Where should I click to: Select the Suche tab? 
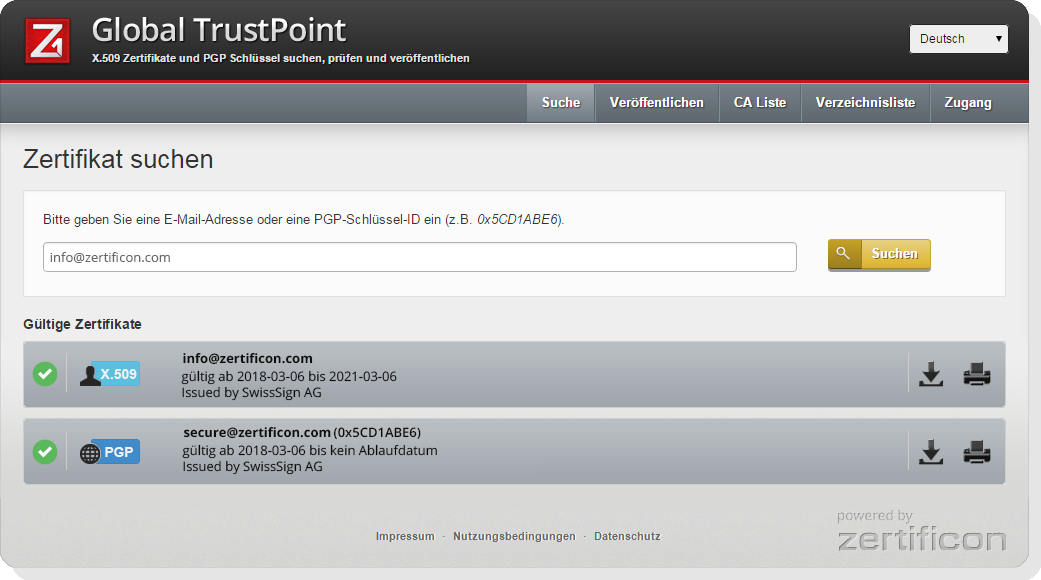tap(561, 103)
